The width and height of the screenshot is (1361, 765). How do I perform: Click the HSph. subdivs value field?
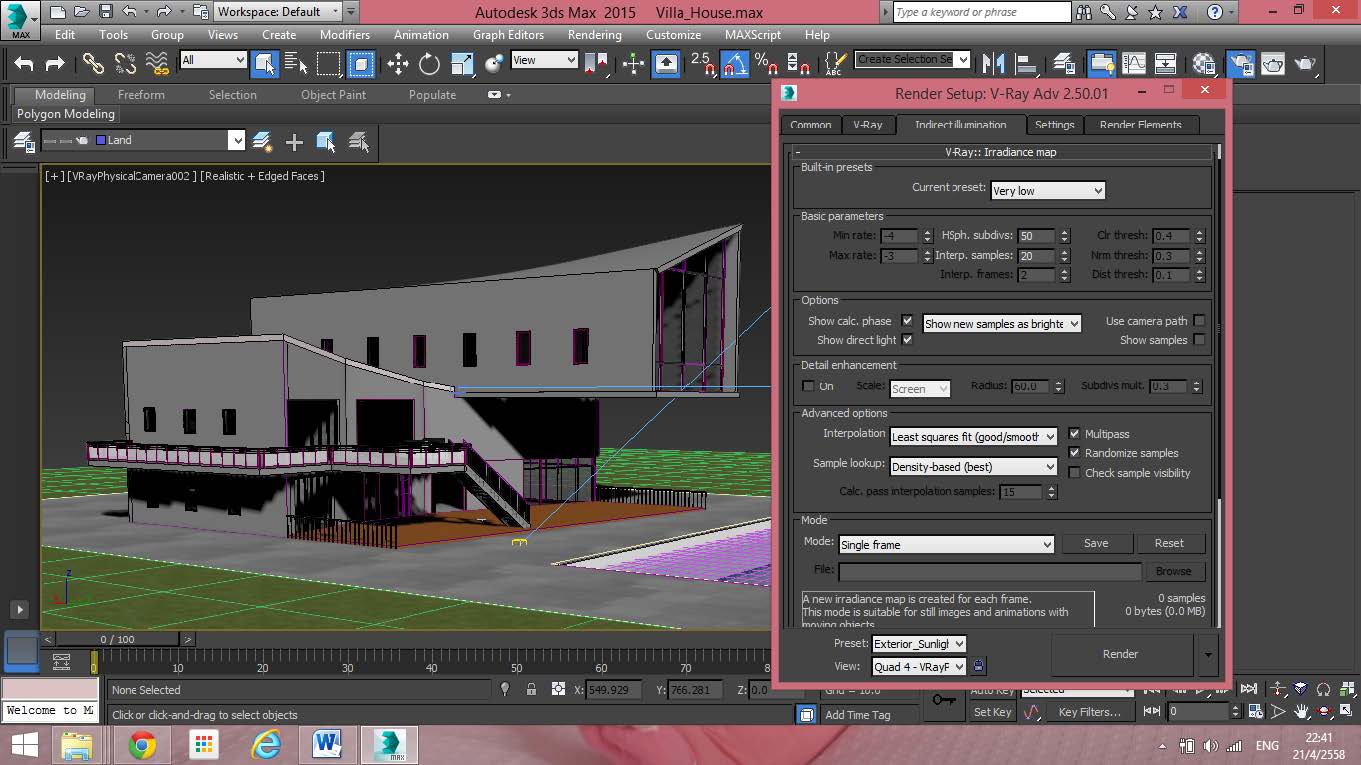(x=1037, y=237)
